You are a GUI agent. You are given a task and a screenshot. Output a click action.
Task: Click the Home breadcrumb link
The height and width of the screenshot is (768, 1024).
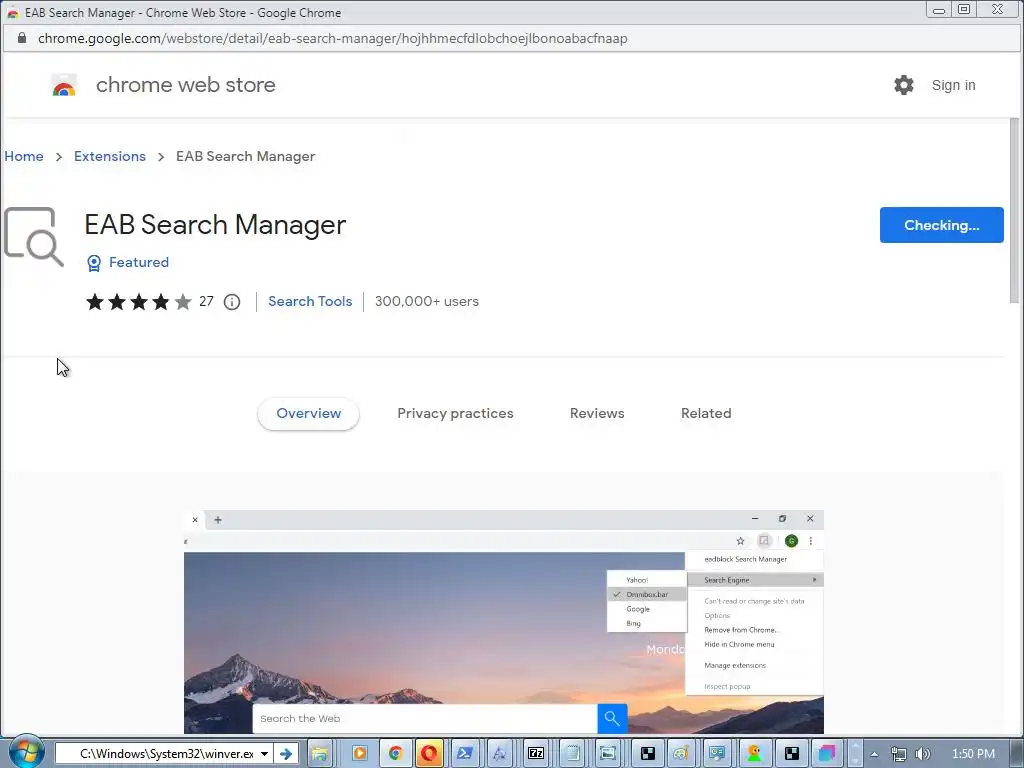24,156
